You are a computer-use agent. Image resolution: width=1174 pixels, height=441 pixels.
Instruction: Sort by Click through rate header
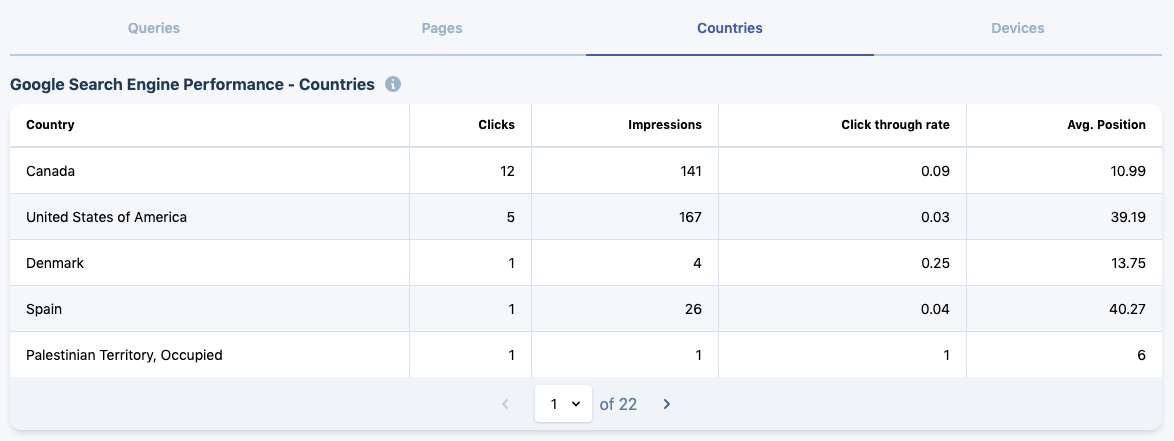[895, 125]
